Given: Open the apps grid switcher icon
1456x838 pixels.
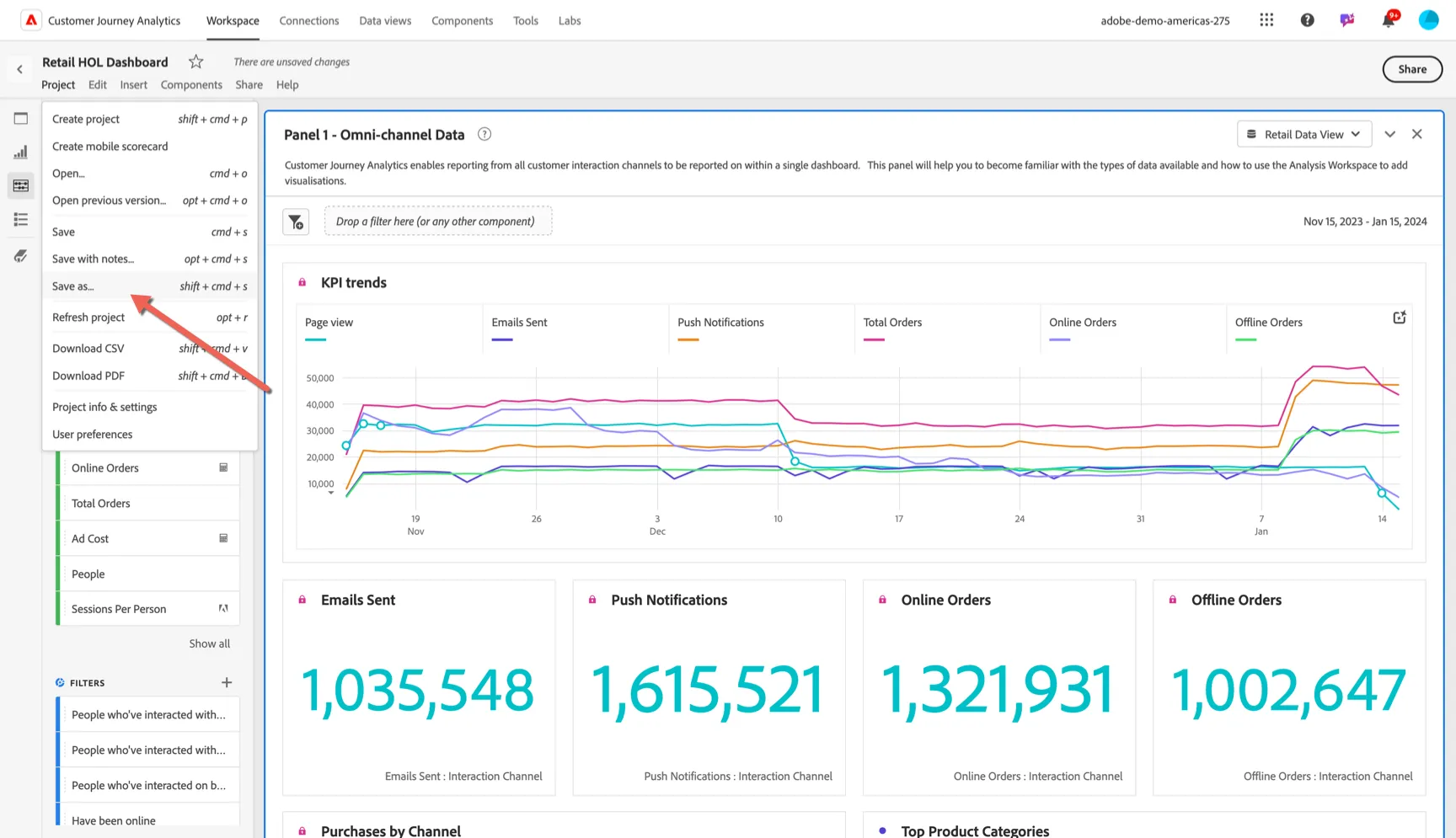Looking at the screenshot, I should click(1266, 20).
